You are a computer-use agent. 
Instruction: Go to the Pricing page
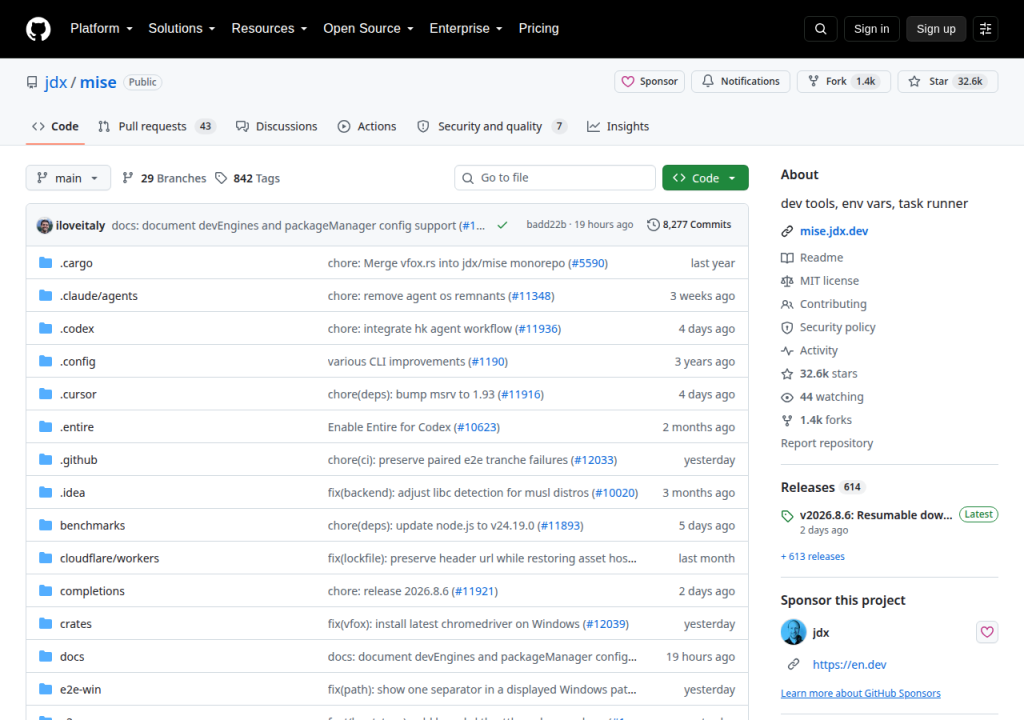(539, 29)
